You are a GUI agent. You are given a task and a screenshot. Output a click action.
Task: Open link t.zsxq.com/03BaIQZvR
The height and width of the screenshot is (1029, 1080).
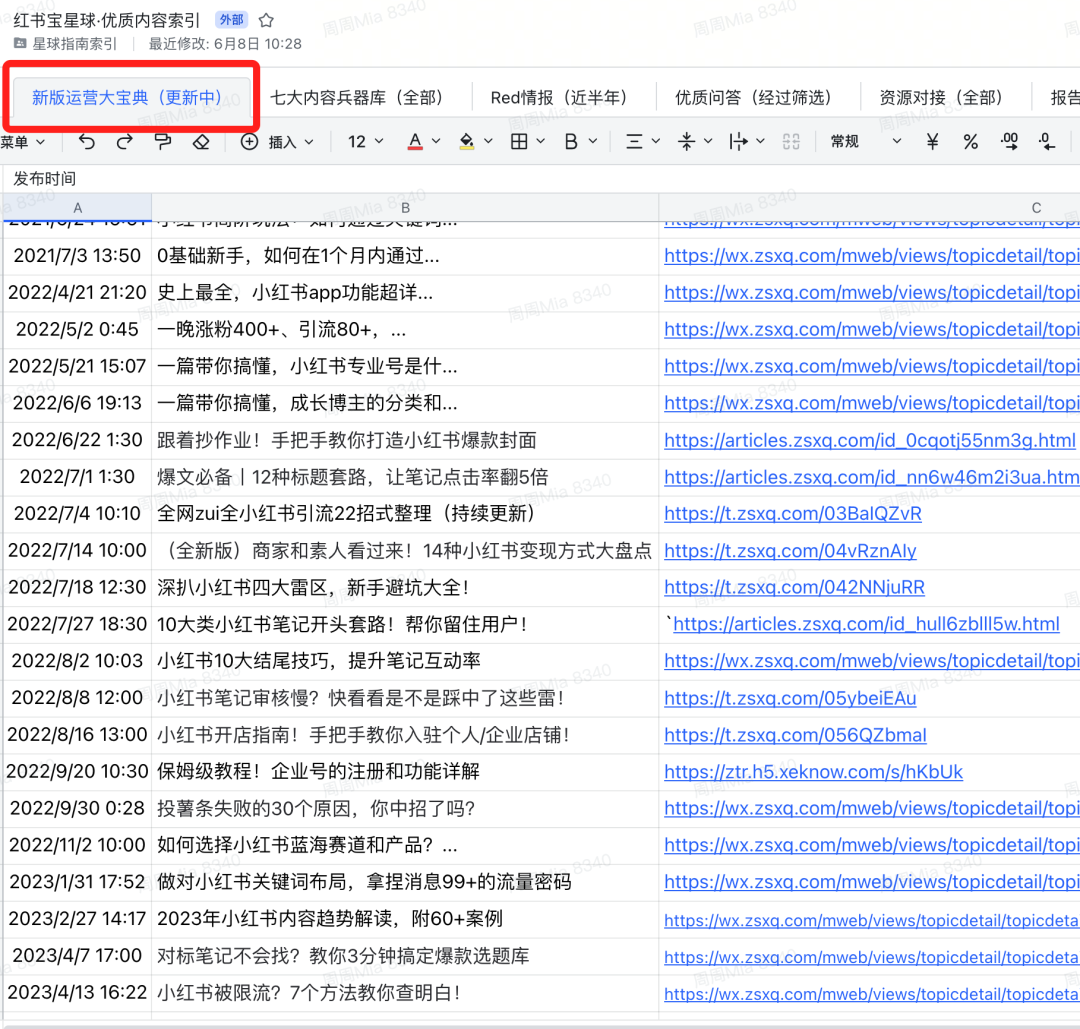(x=793, y=514)
